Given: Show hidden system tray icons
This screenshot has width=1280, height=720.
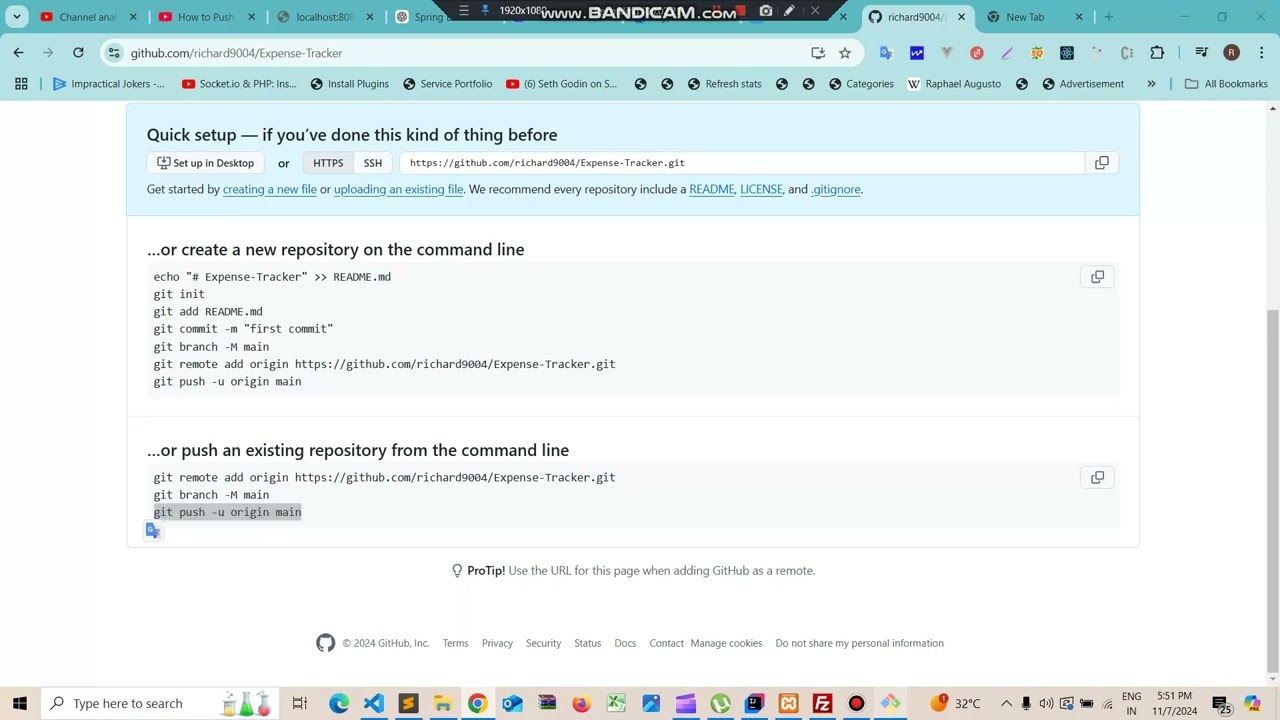Looking at the screenshot, I should 1006,703.
